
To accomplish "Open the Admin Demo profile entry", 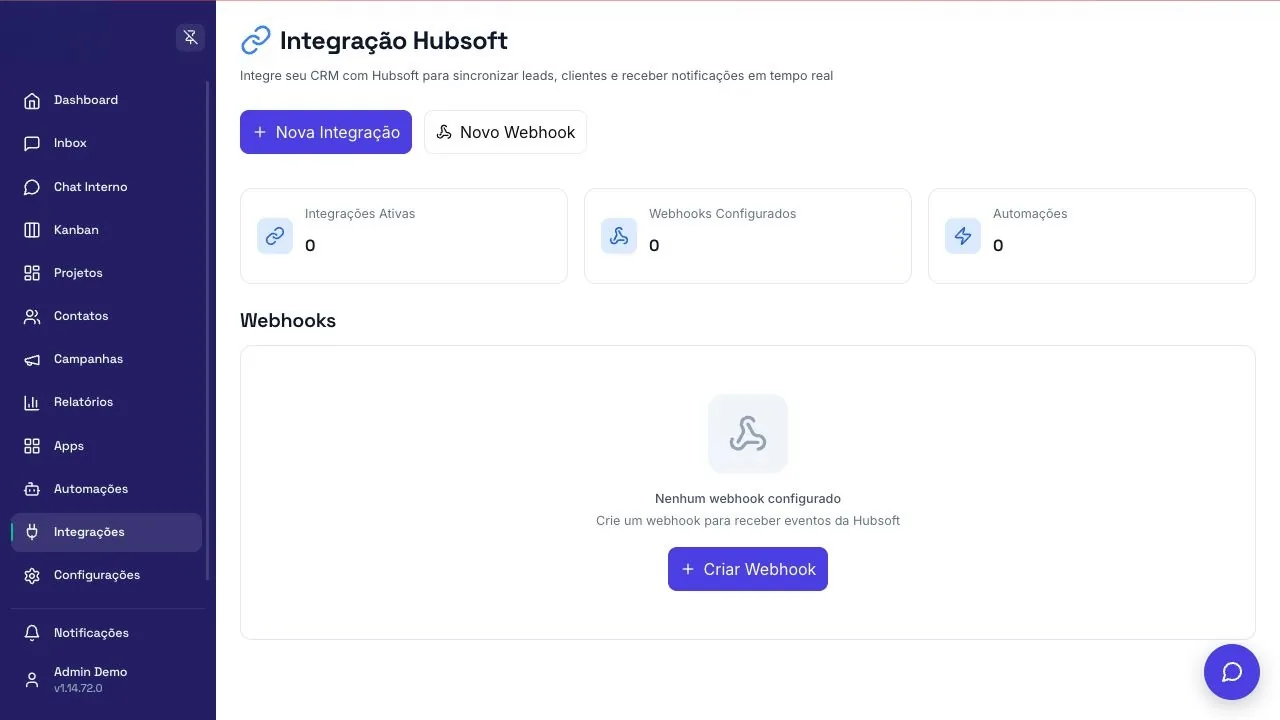I will [106, 679].
